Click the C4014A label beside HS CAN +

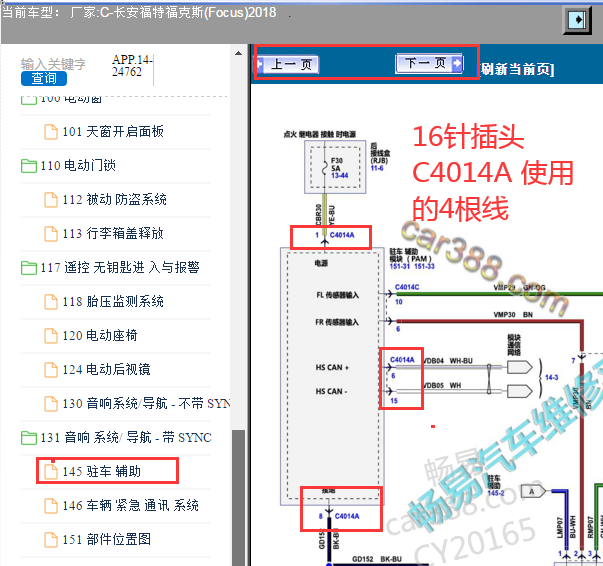[402, 360]
